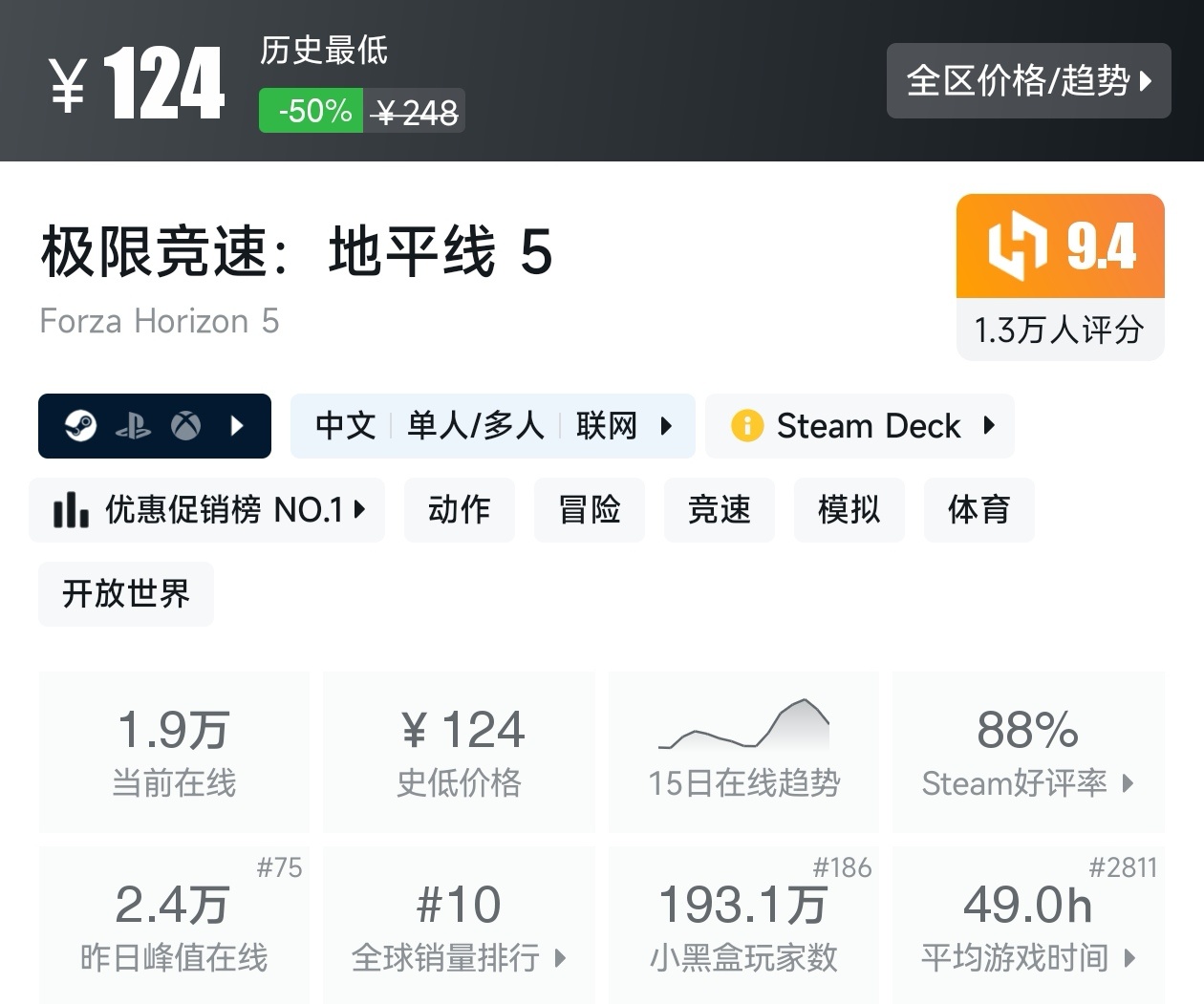Open Steam好评率 review details
This screenshot has height=1004, width=1204.
pos(1027,752)
